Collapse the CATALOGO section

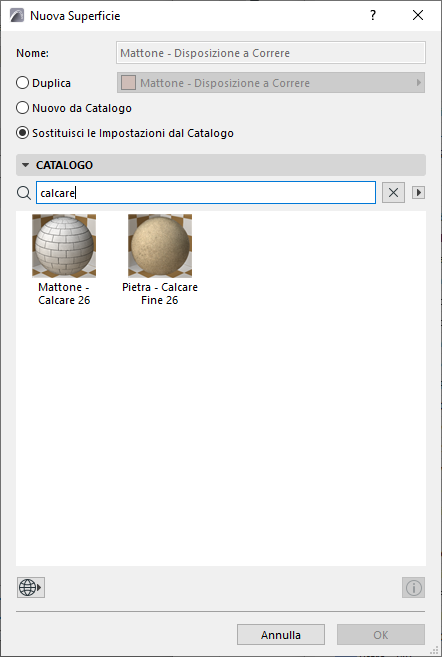26,165
